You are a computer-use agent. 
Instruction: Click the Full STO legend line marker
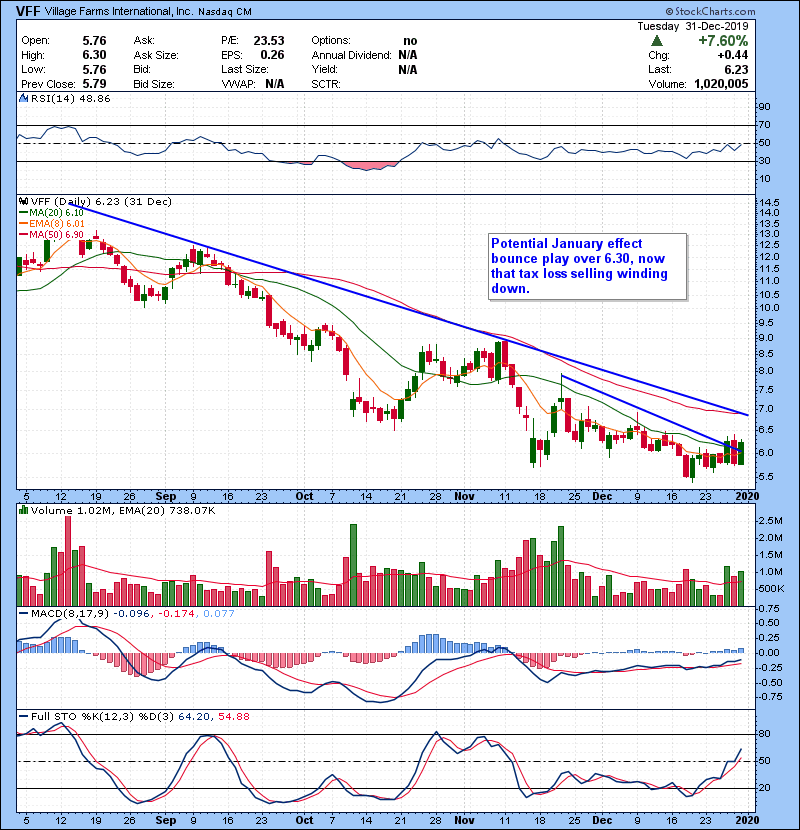pos(23,716)
